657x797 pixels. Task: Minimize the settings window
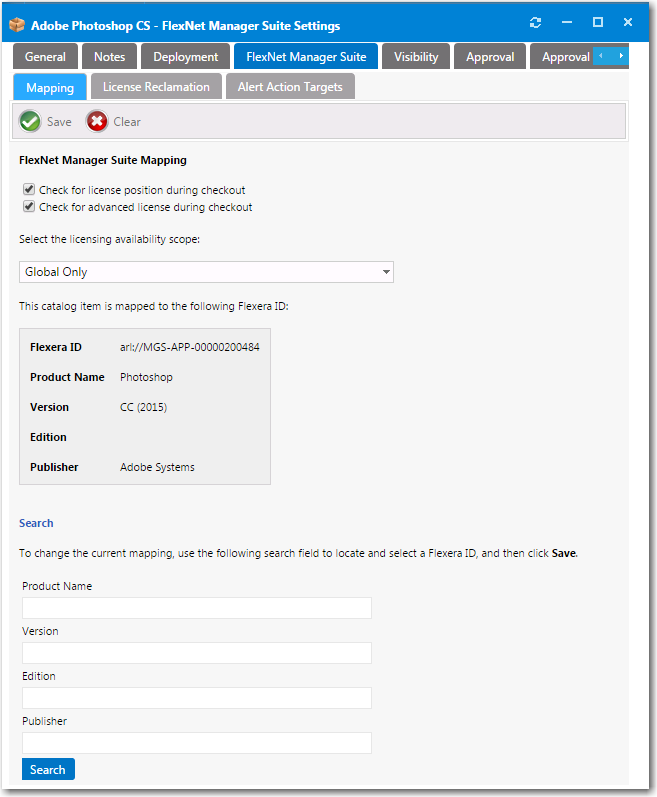[567, 22]
